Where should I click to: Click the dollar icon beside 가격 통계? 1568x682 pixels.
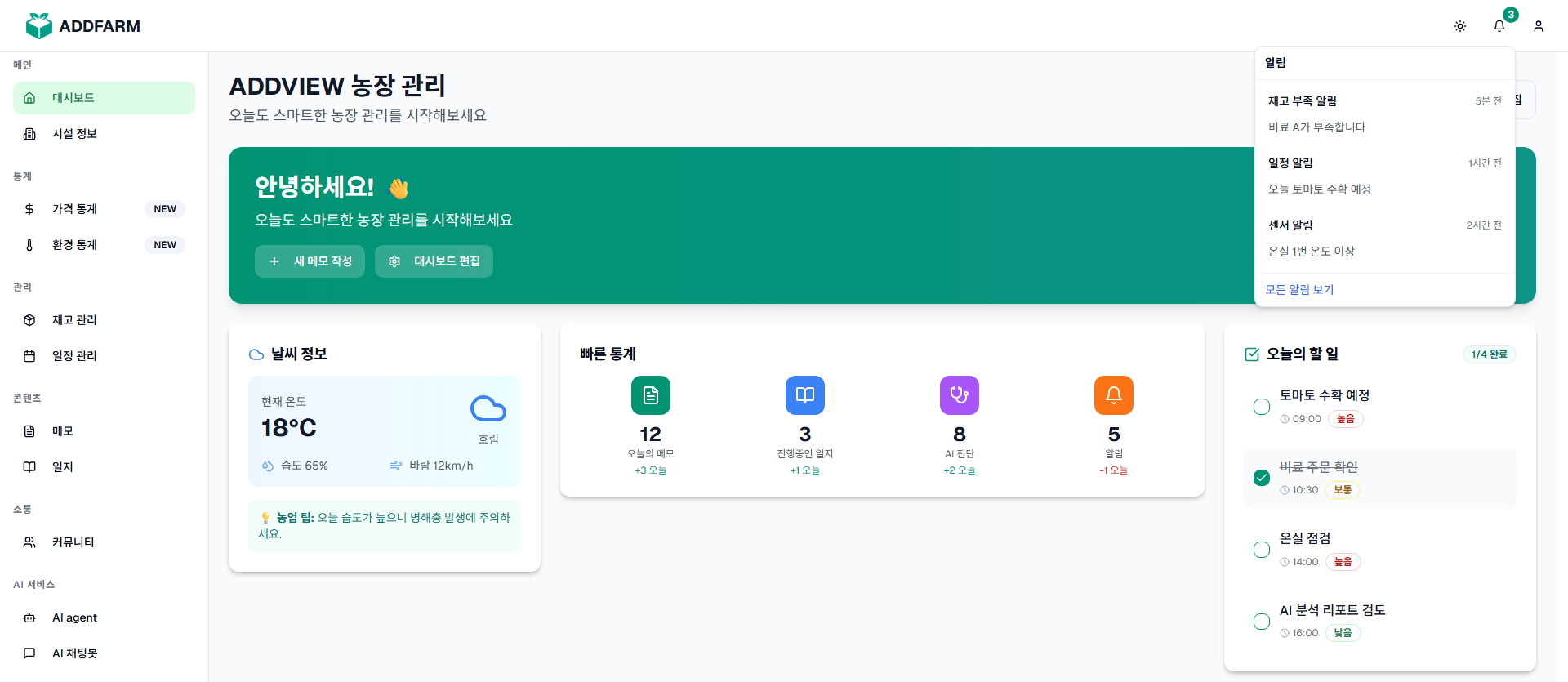29,209
